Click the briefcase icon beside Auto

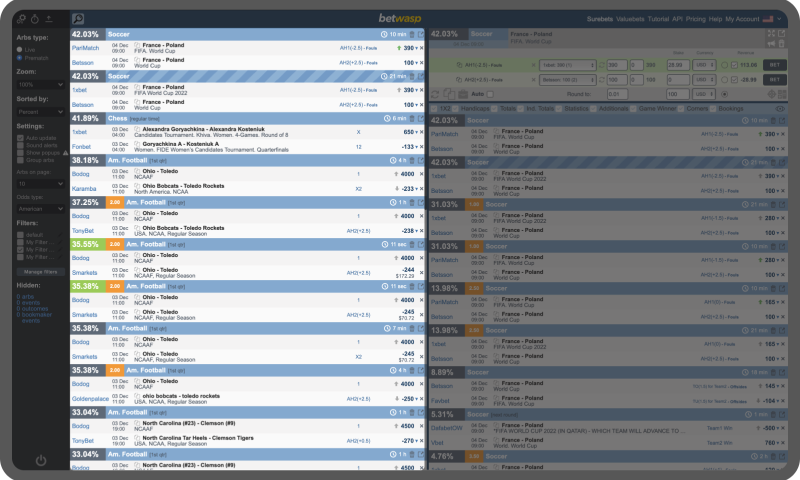463,94
